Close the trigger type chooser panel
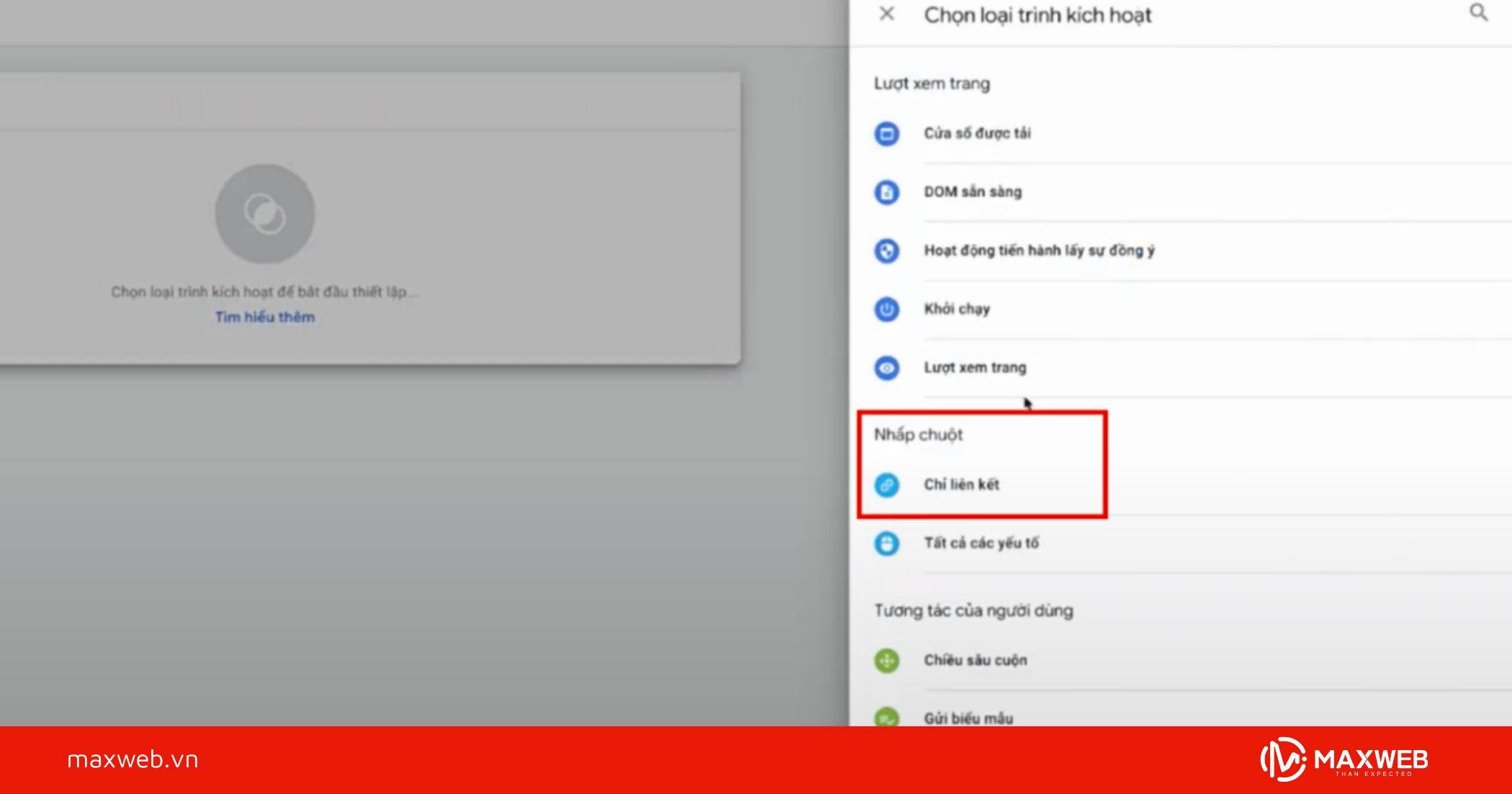This screenshot has height=794, width=1512. pos(887,14)
